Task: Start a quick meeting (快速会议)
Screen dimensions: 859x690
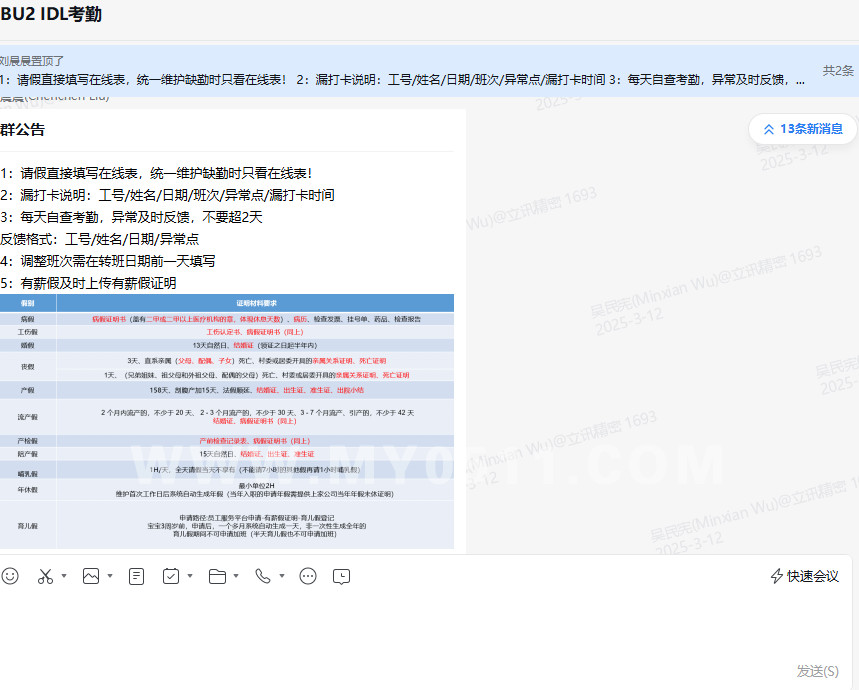Action: click(804, 576)
